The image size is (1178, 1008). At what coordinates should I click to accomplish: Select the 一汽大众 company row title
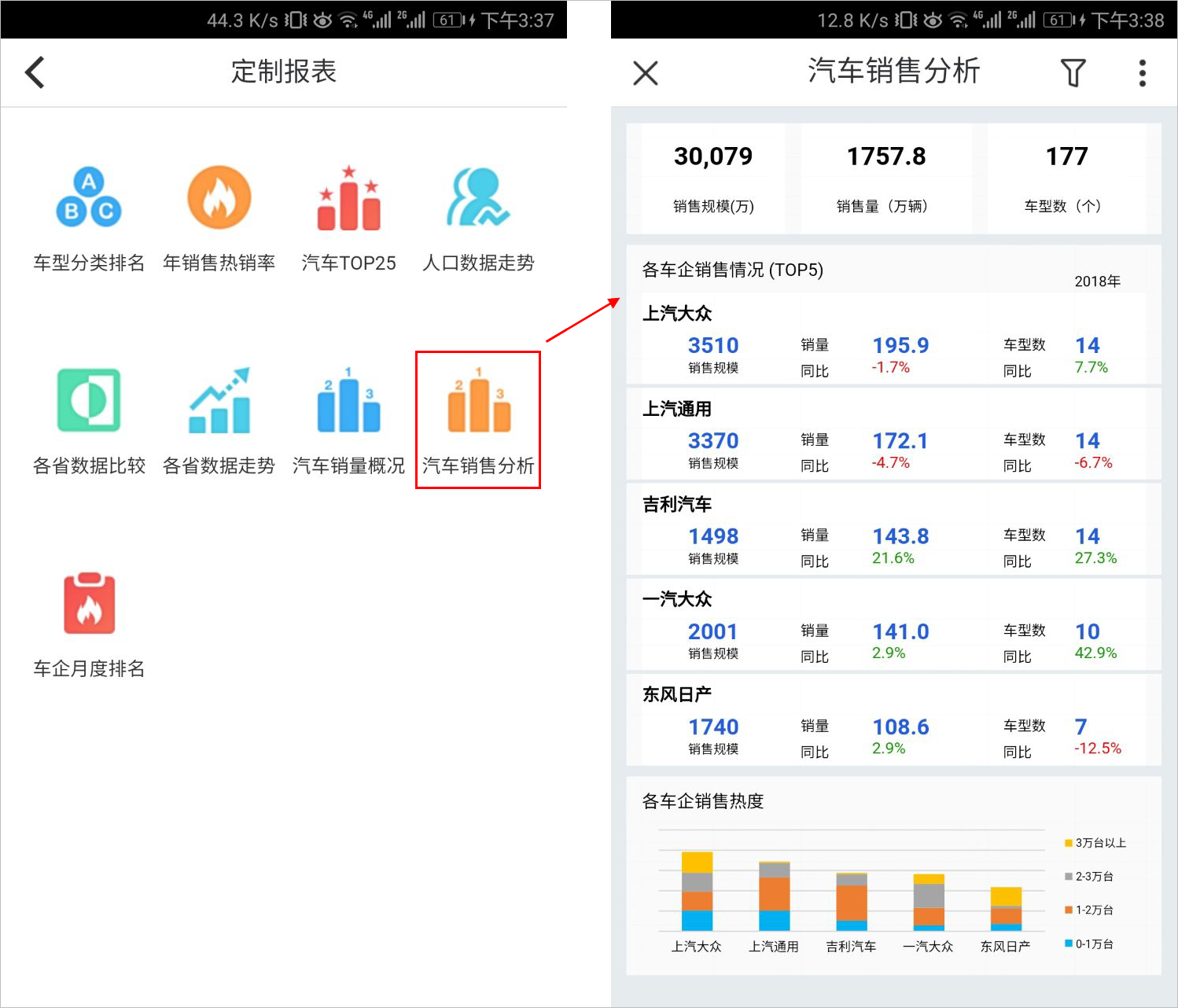677,599
